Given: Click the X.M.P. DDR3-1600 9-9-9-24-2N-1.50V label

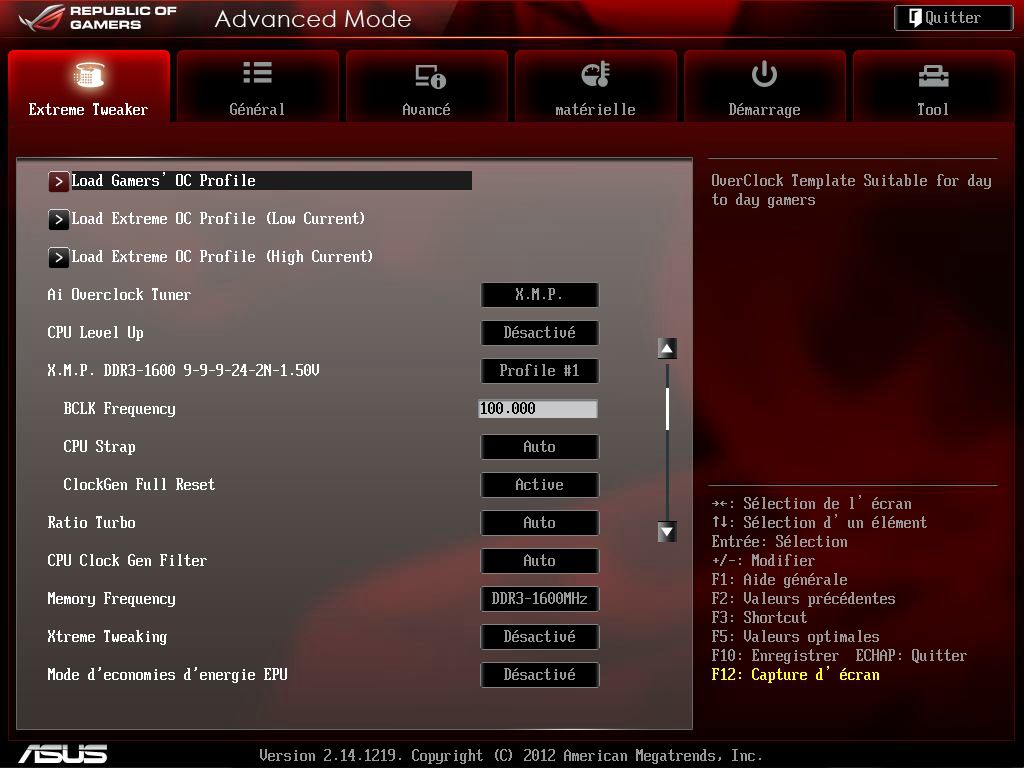Looking at the screenshot, I should click(x=184, y=370).
